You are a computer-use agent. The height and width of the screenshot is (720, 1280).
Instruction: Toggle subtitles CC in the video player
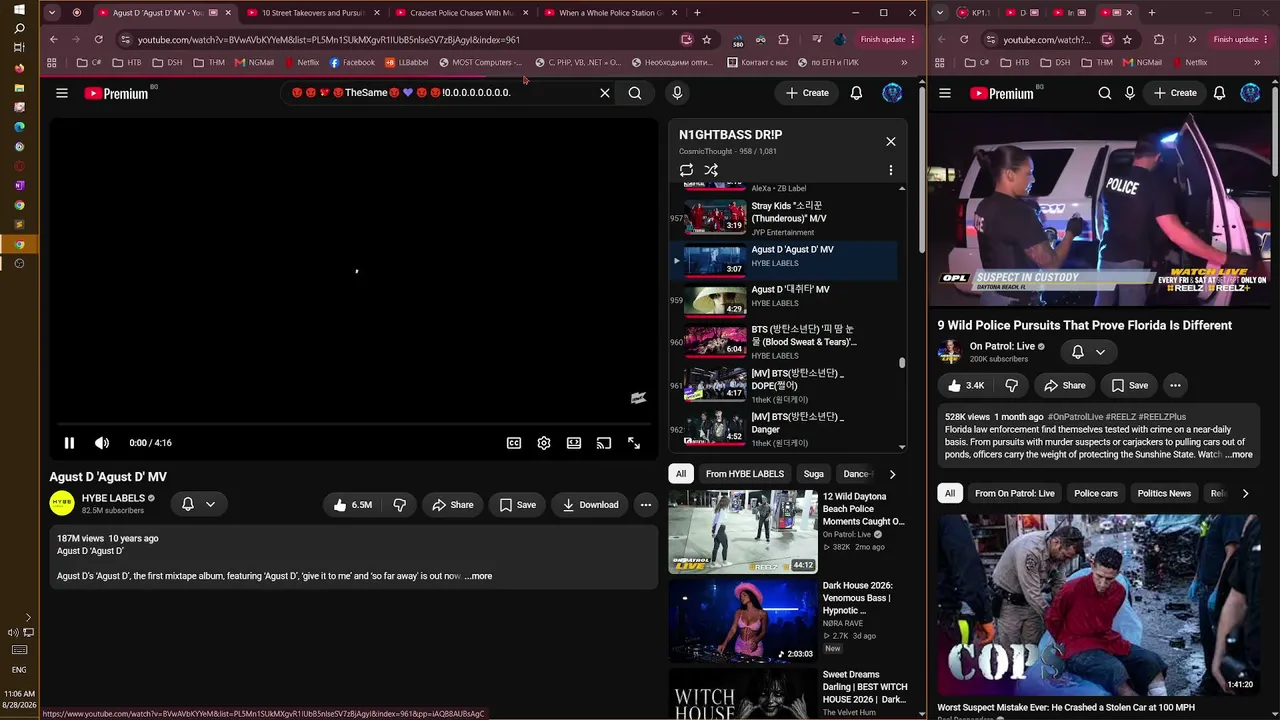point(514,443)
